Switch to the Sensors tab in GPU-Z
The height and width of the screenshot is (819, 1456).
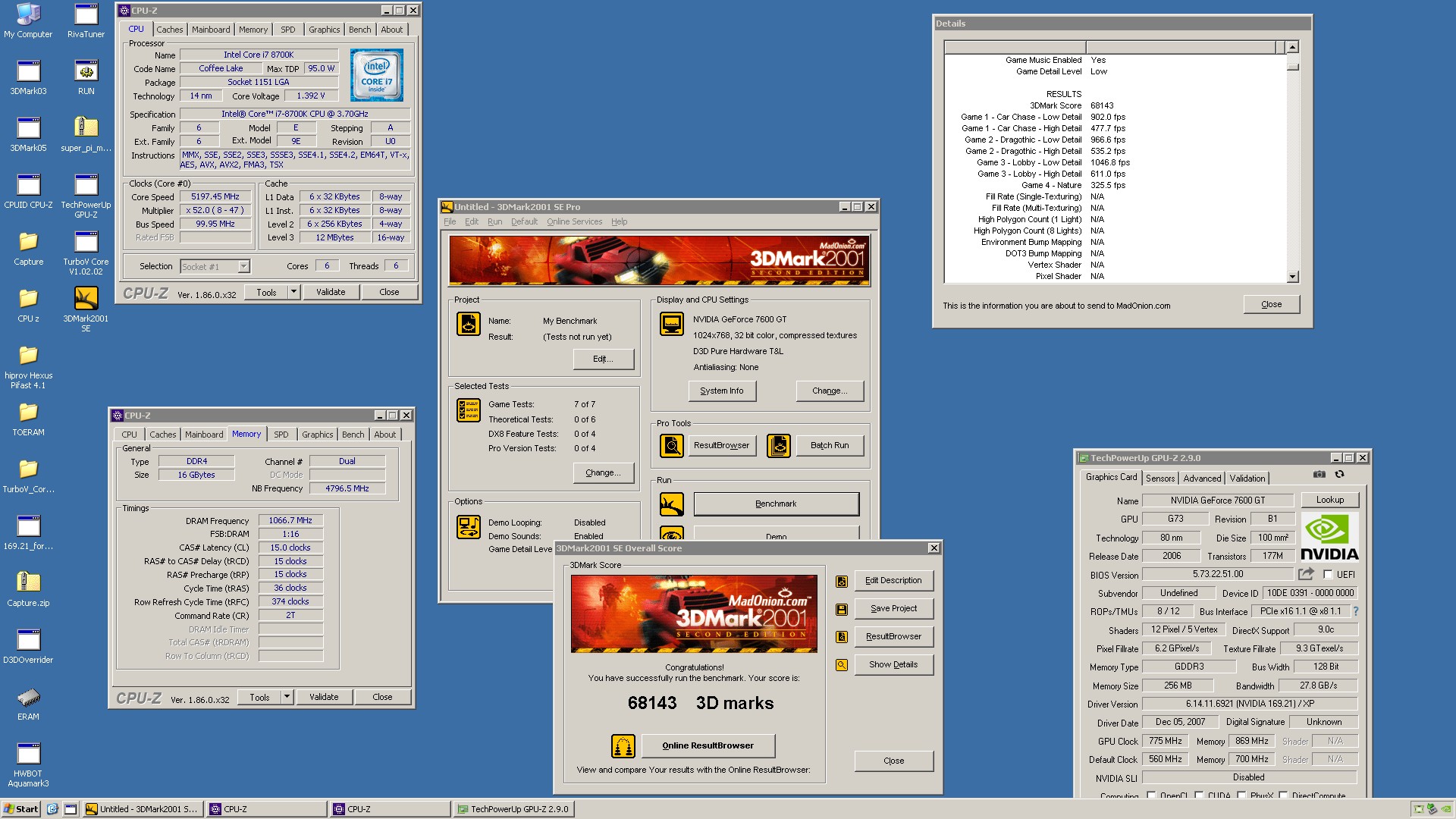pos(1160,479)
